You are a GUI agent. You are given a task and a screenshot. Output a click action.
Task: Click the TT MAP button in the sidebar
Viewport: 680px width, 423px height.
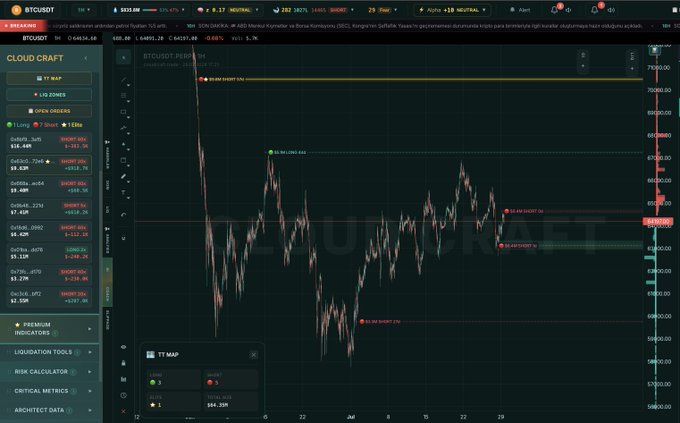(x=49, y=79)
